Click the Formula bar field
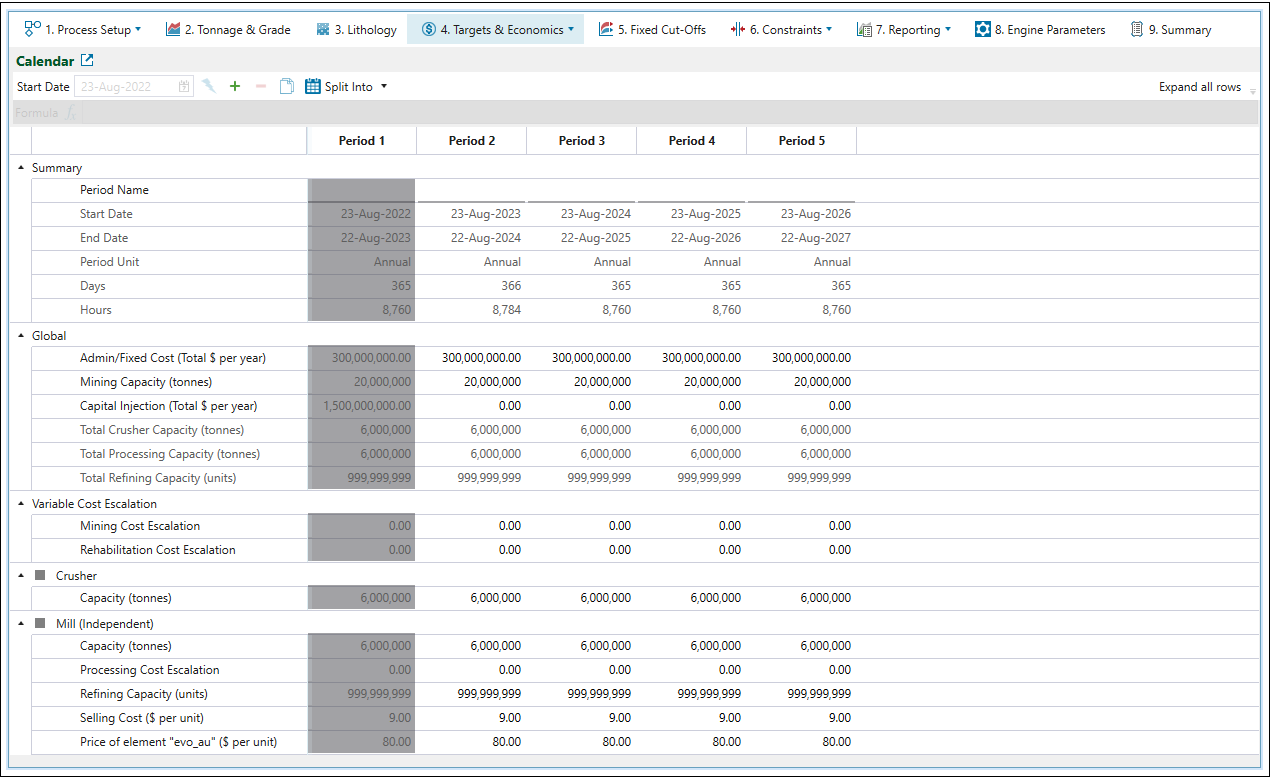 point(668,113)
